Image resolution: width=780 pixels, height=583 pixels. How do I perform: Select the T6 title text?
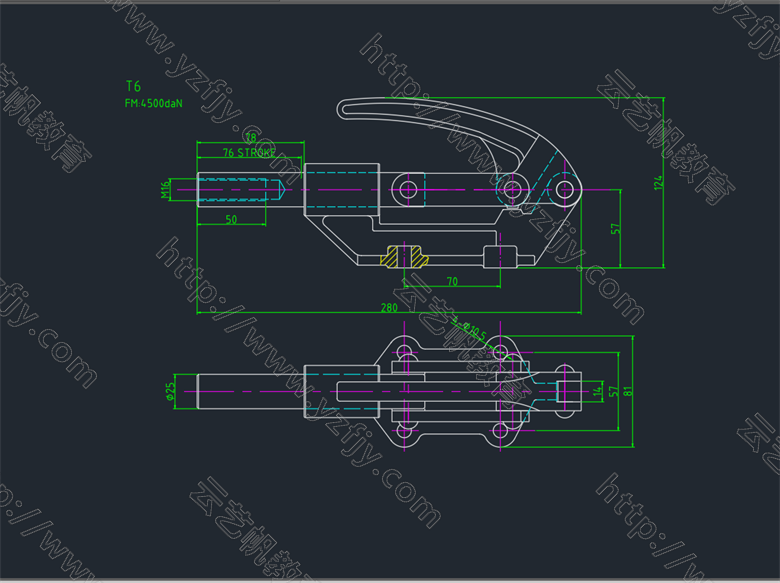pos(133,87)
